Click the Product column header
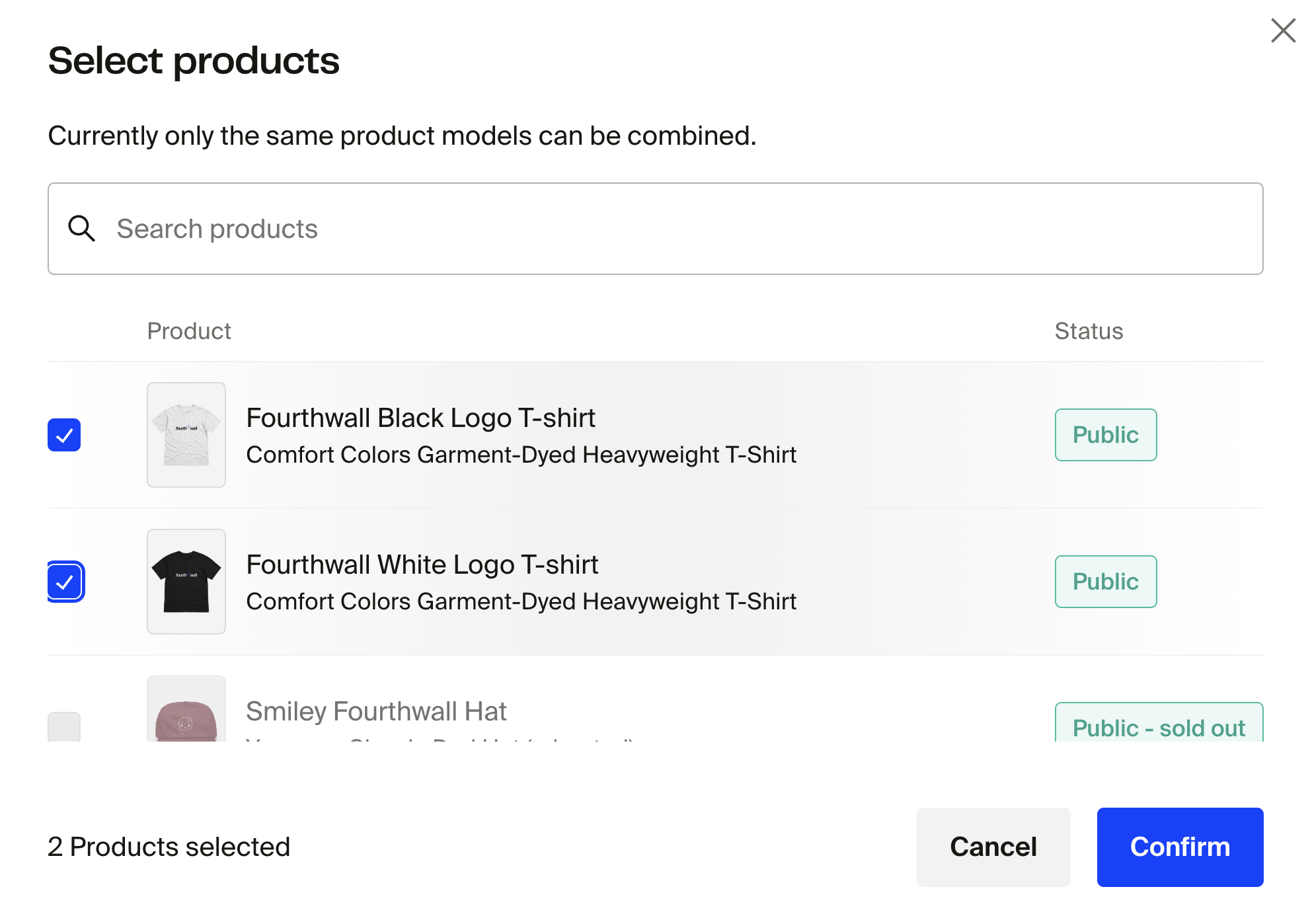1310x924 pixels. point(189,330)
